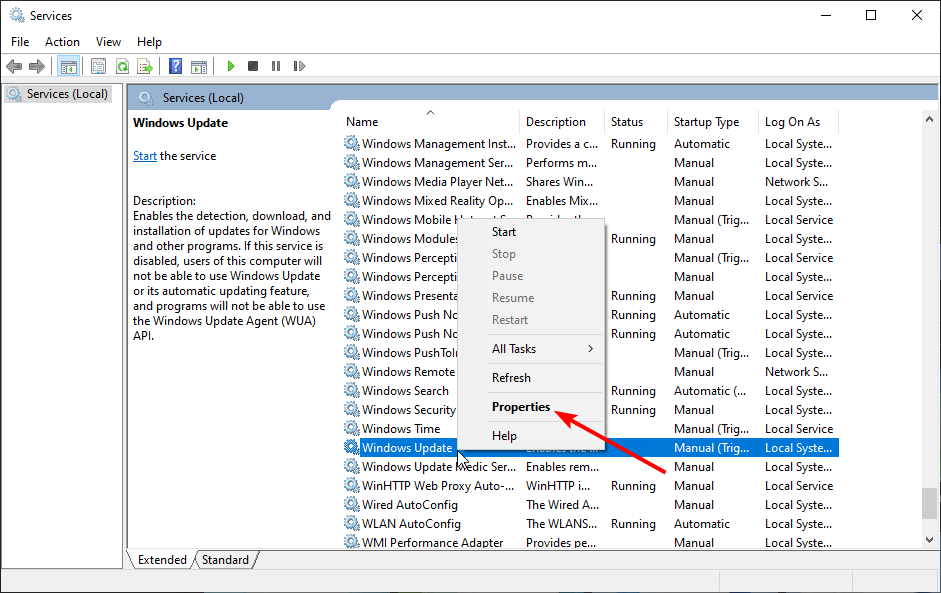Click the Restart Service toolbar icon
This screenshot has width=941, height=593.
coord(299,66)
